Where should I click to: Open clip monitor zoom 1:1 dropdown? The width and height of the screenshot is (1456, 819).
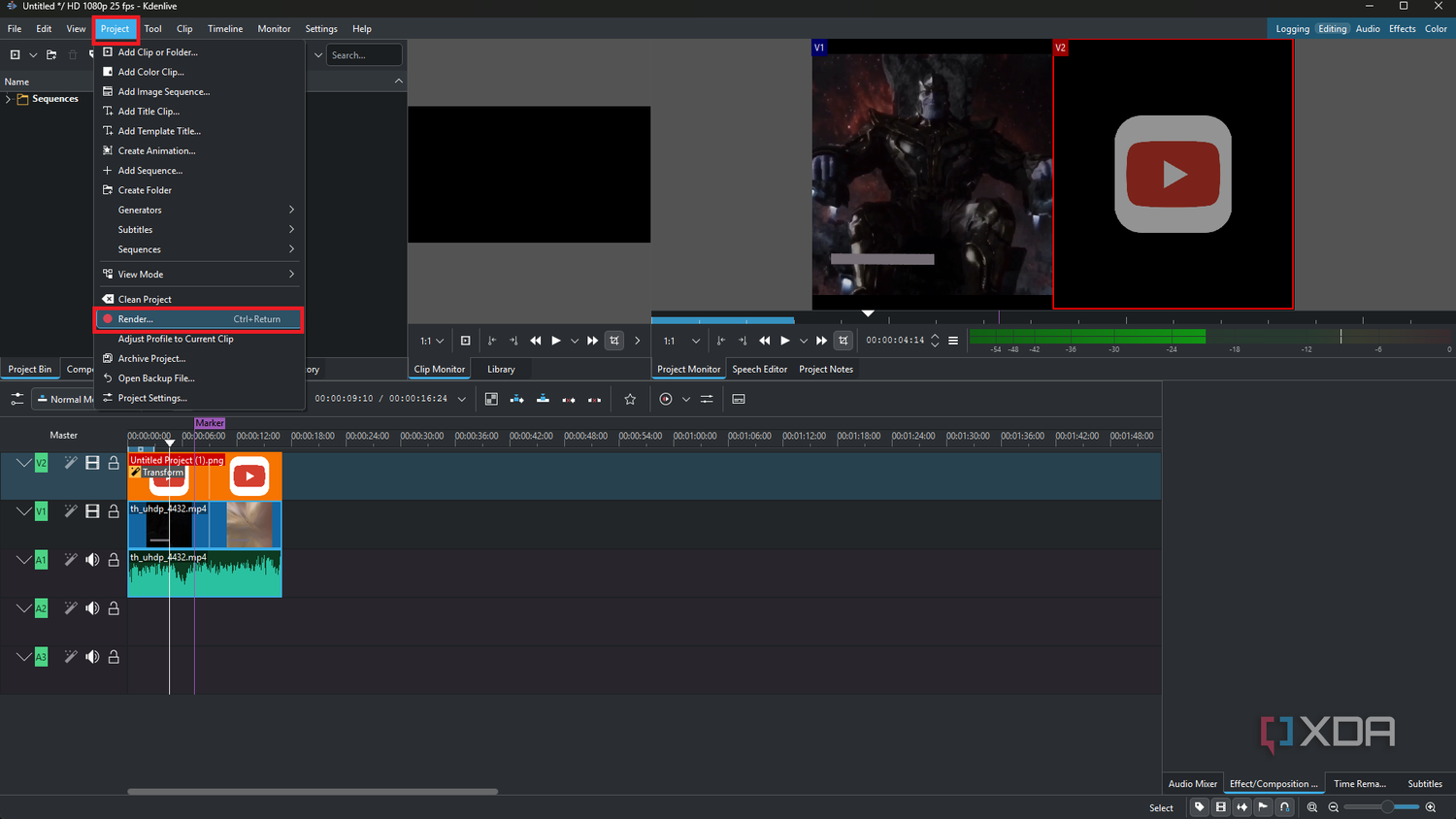pos(432,341)
